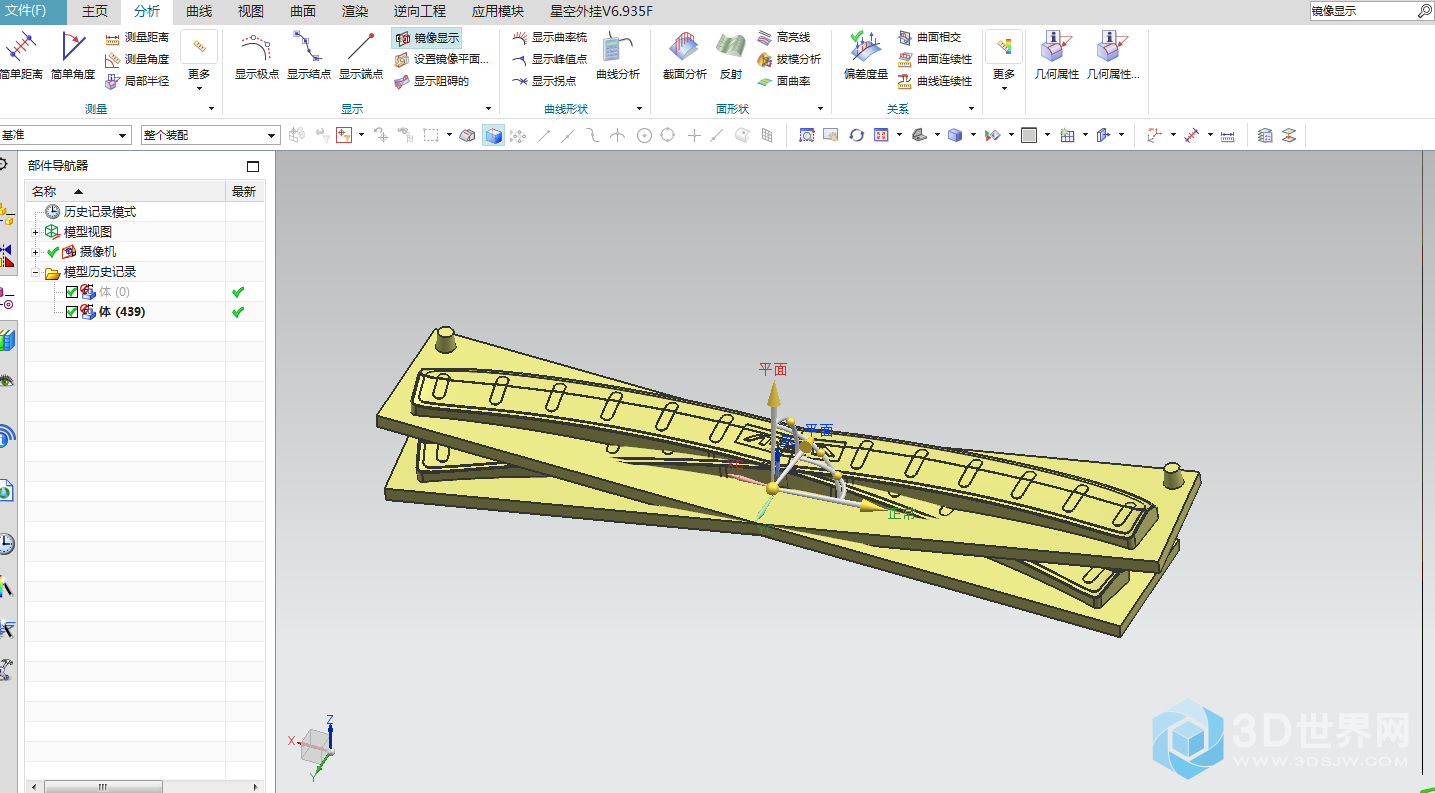1435x793 pixels.
Task: Switch to the 曲面 tab
Action: click(303, 11)
